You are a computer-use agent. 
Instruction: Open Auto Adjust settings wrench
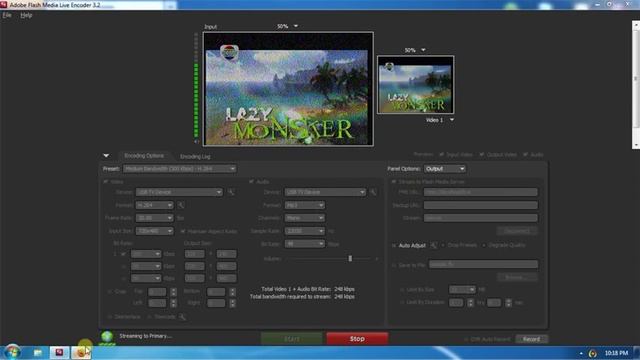coord(433,245)
